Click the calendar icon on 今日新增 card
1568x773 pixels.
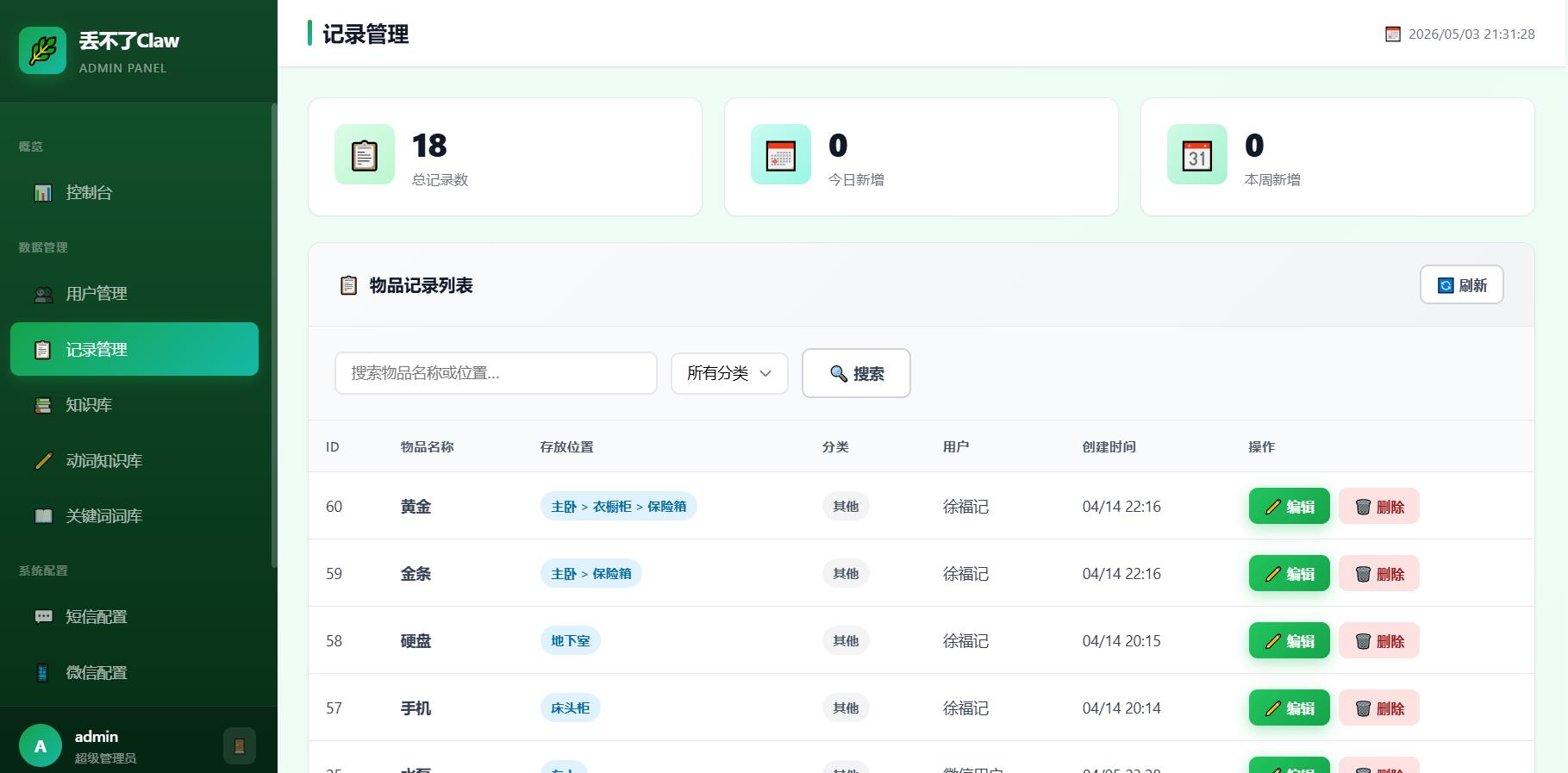click(781, 154)
